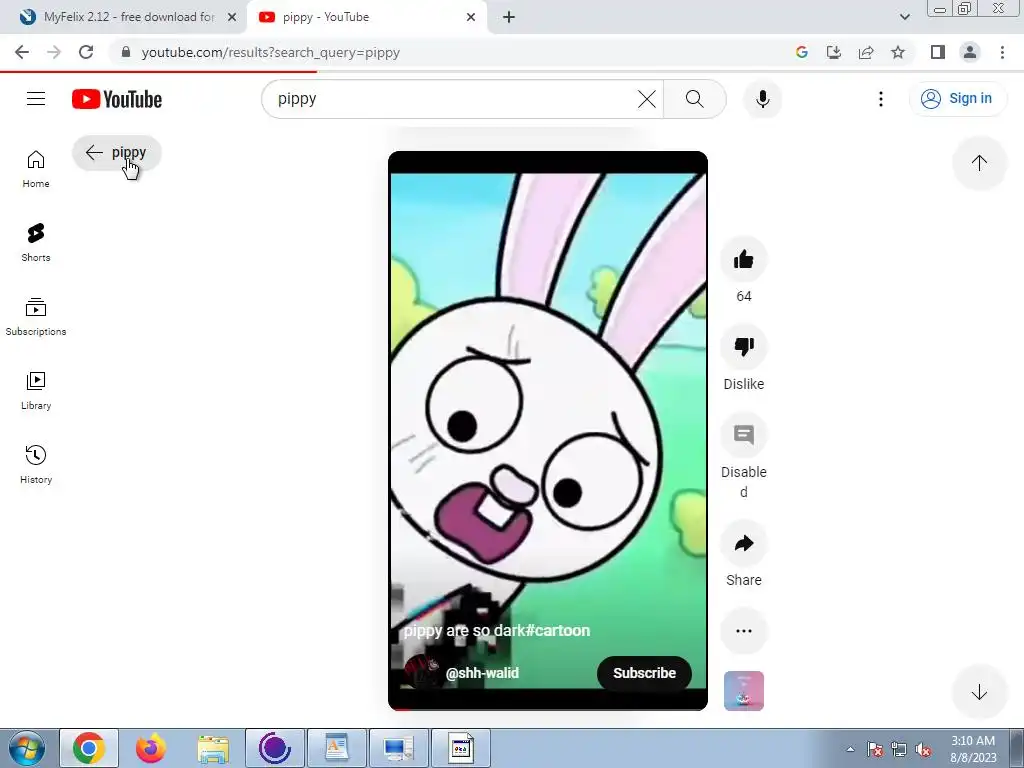Close the MyFelix tab
1024x768 pixels.
click(x=232, y=18)
